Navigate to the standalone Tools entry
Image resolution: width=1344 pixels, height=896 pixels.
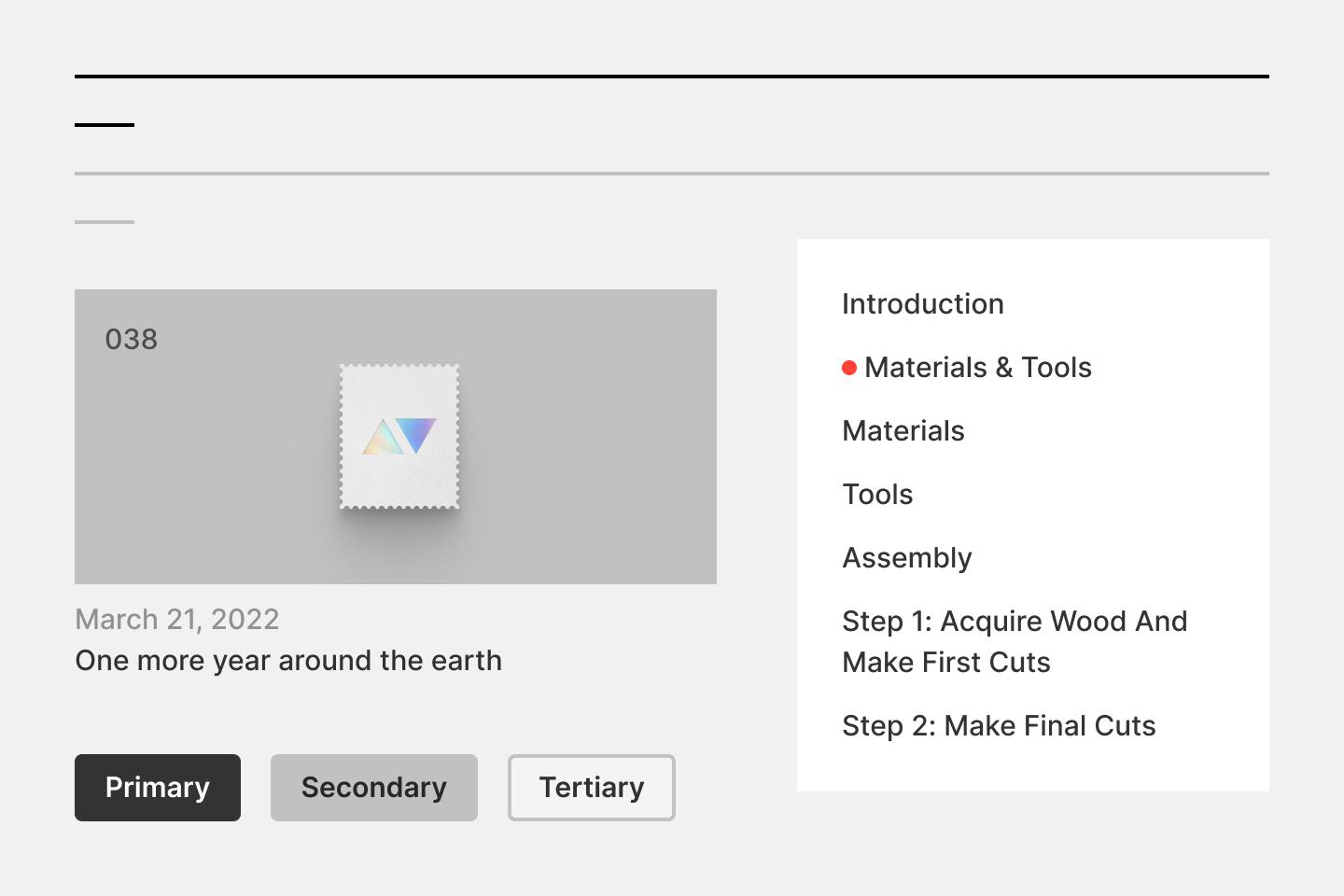(x=877, y=495)
